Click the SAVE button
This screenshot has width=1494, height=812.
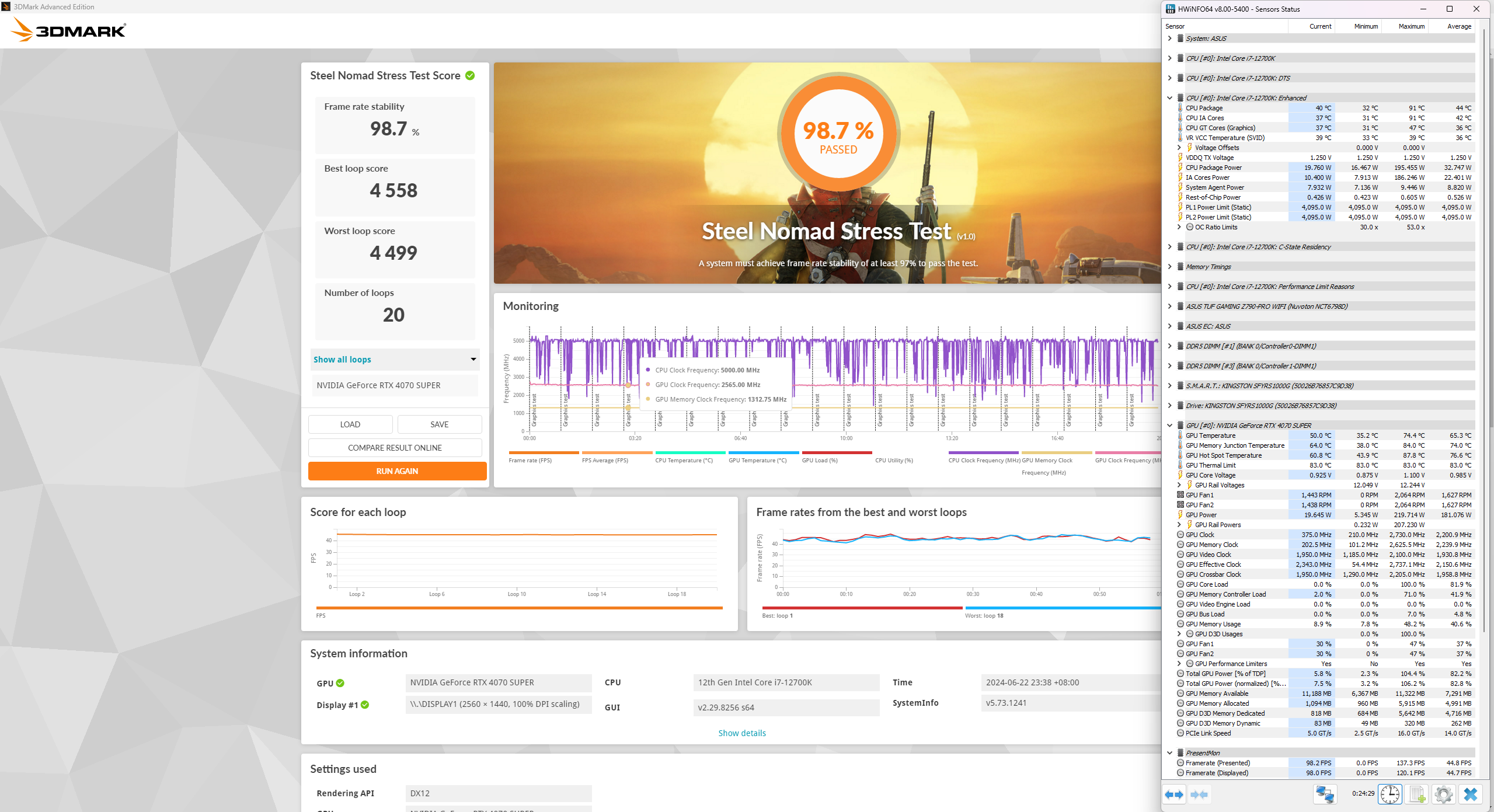(x=440, y=424)
